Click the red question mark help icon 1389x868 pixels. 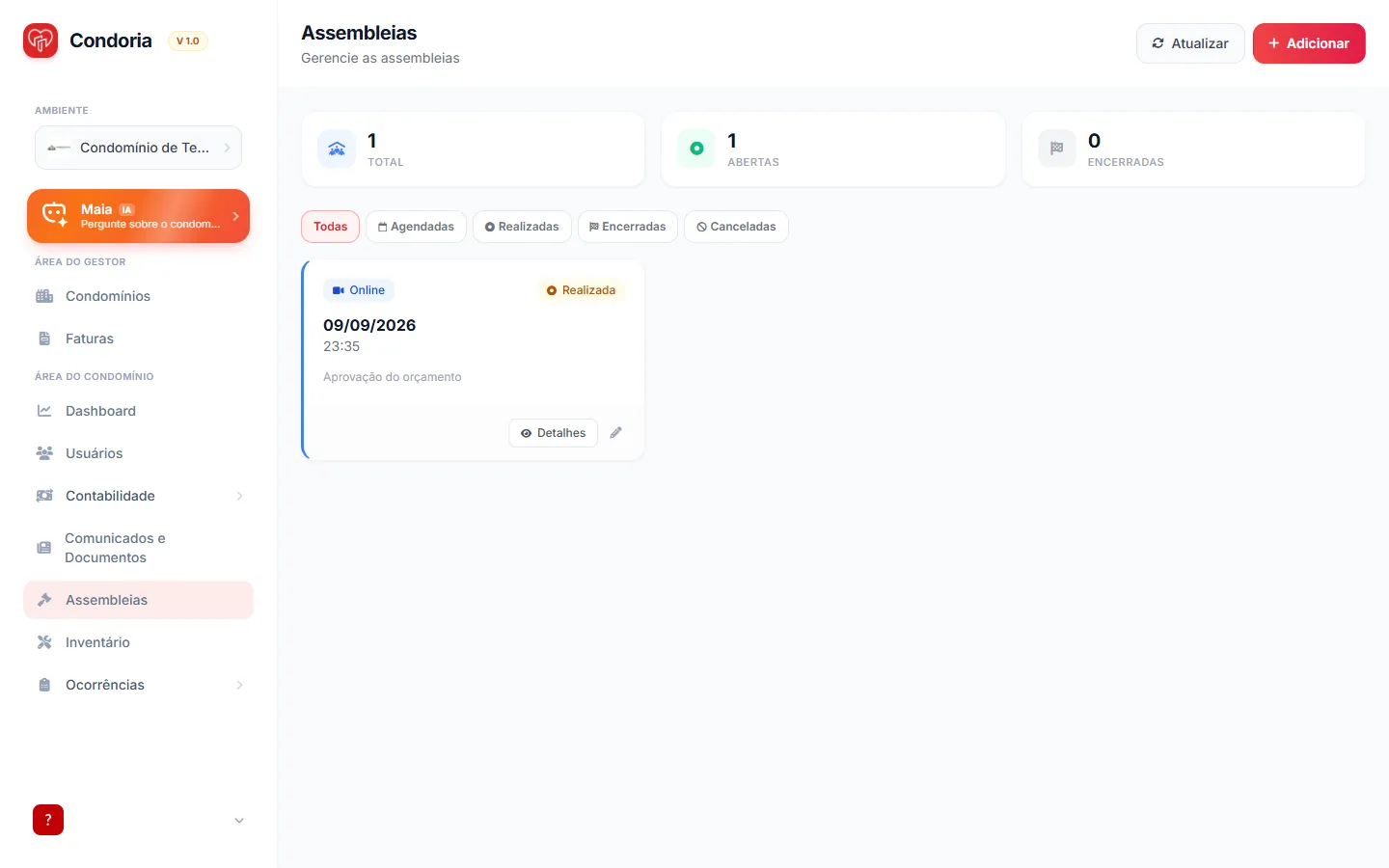(x=48, y=820)
